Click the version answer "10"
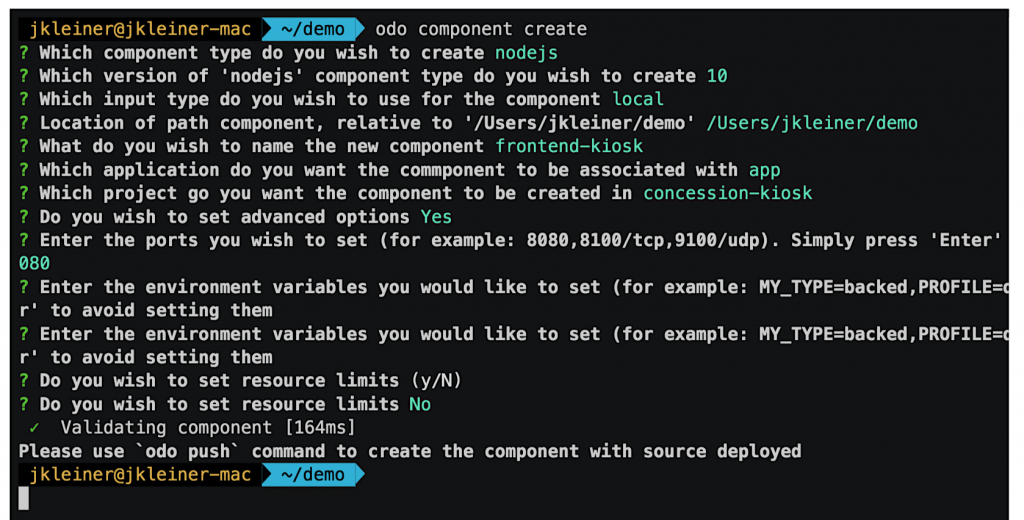The width and height of the screenshot is (1024, 520). 716,76
